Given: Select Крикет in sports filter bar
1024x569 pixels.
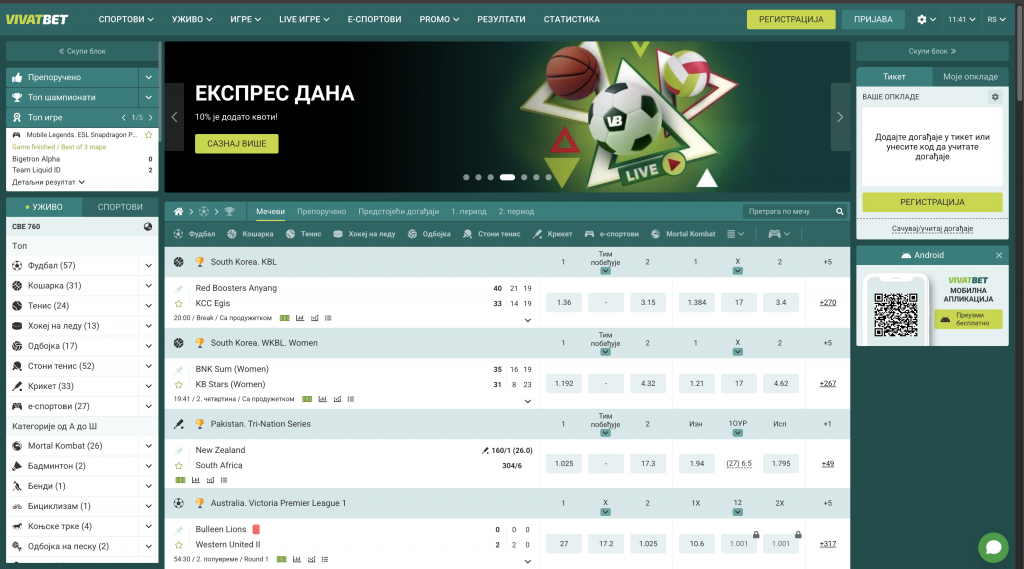Looking at the screenshot, I should point(552,234).
